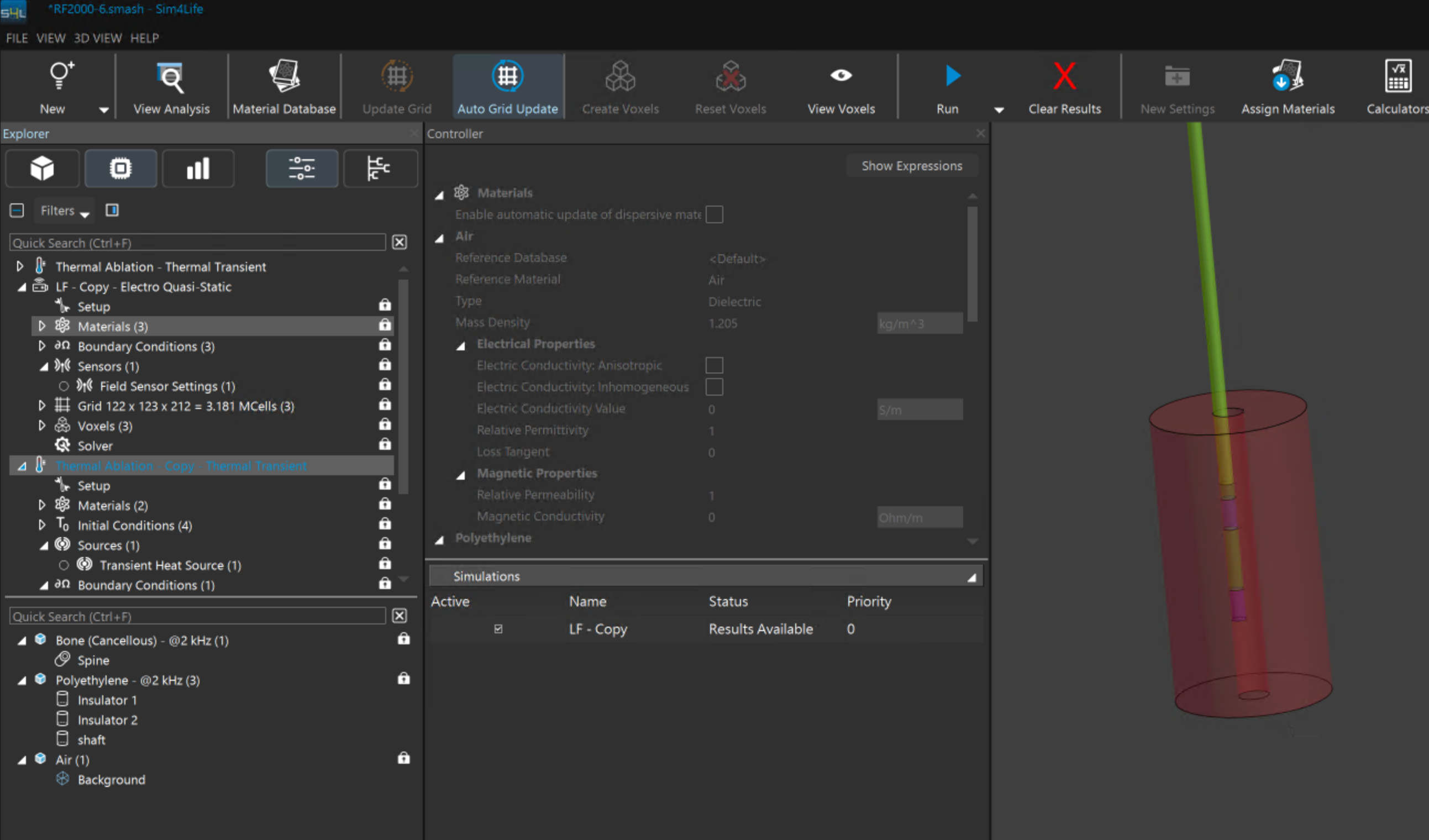Open the 3D VIEW menu
The width and height of the screenshot is (1429, 840).
coord(98,38)
